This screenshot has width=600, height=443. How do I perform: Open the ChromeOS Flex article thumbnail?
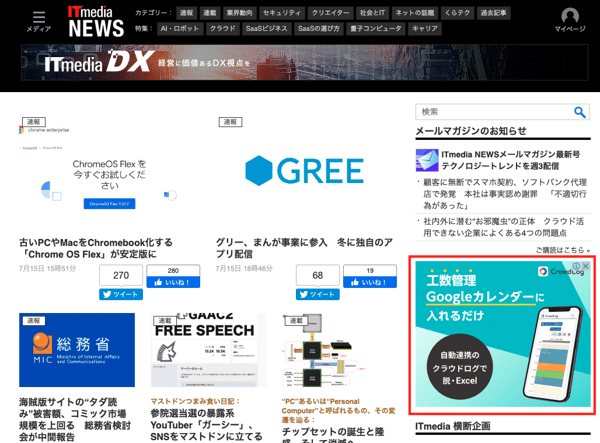tap(108, 174)
